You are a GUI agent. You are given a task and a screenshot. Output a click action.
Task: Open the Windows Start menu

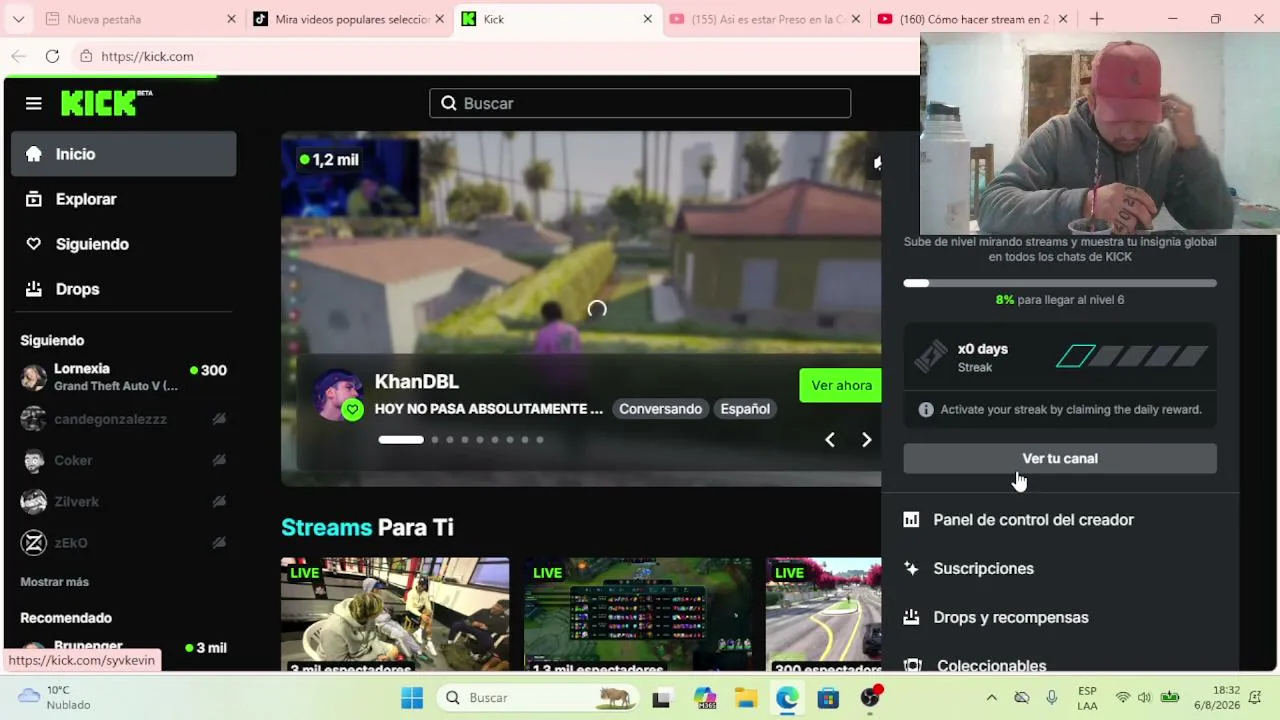pos(412,697)
